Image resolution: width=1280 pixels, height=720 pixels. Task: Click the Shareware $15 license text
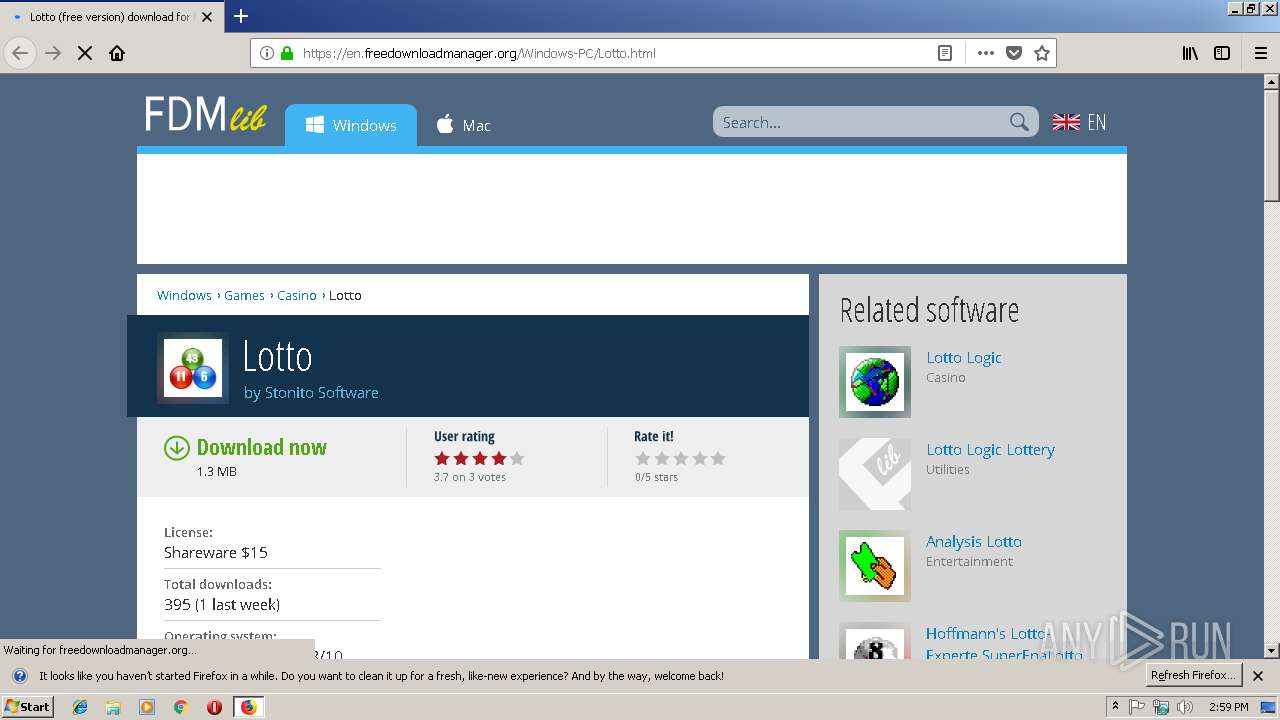point(216,552)
